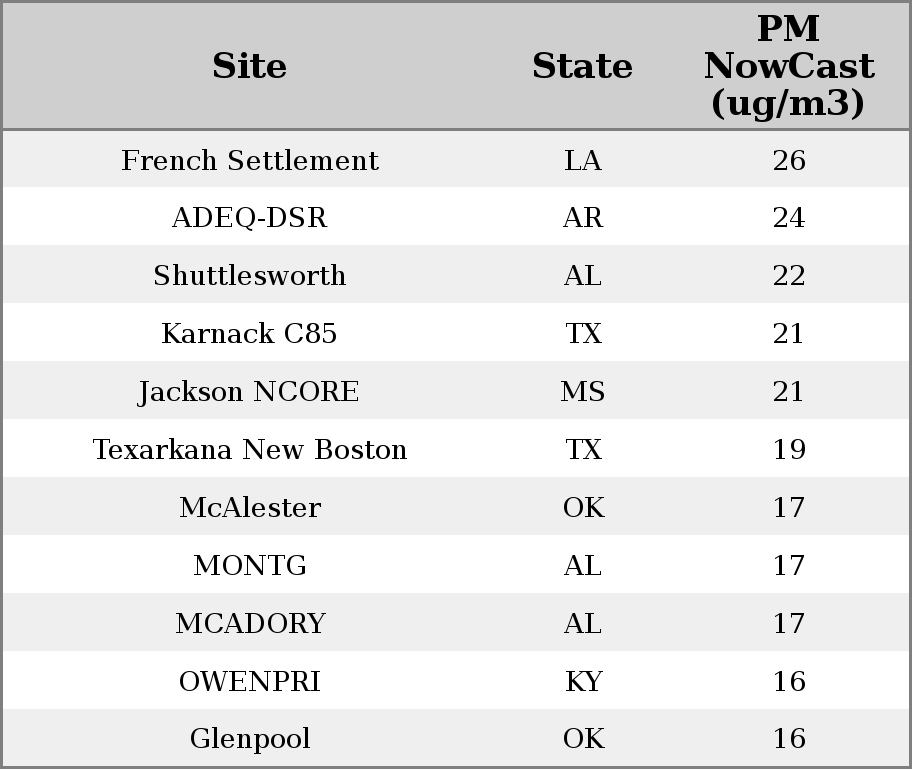Select the KY state cell
This screenshot has height=769, width=912.
(583, 682)
